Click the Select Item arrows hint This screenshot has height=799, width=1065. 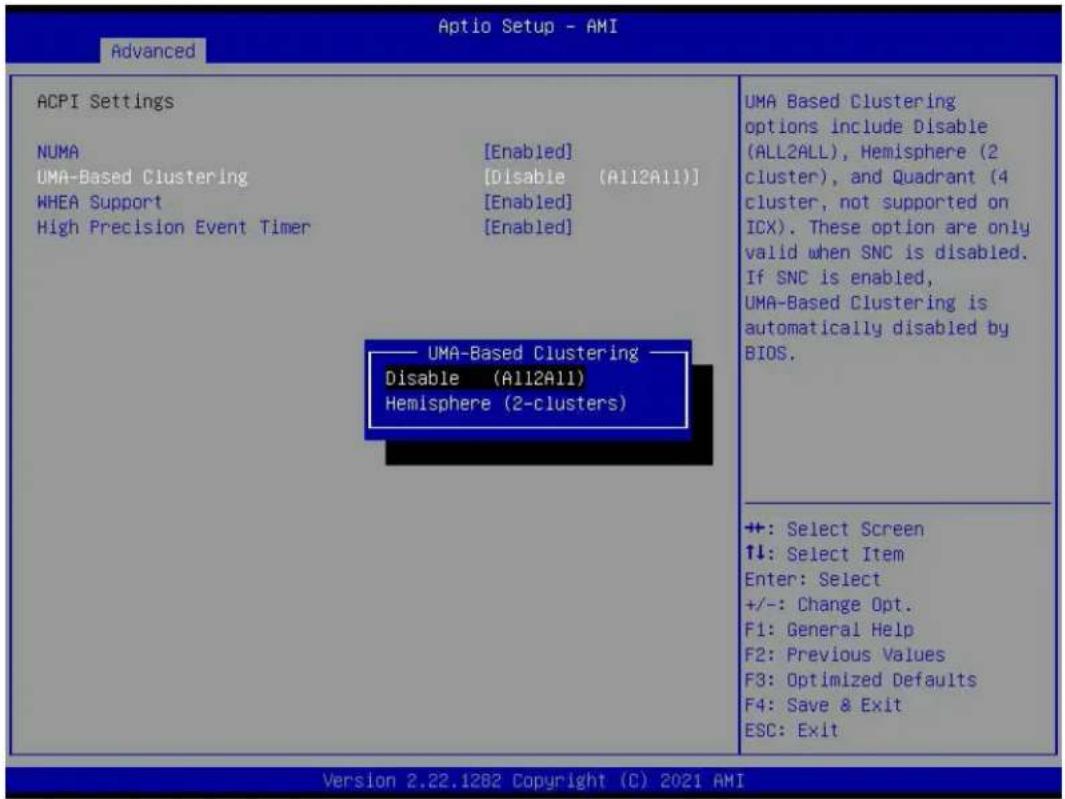[824, 554]
